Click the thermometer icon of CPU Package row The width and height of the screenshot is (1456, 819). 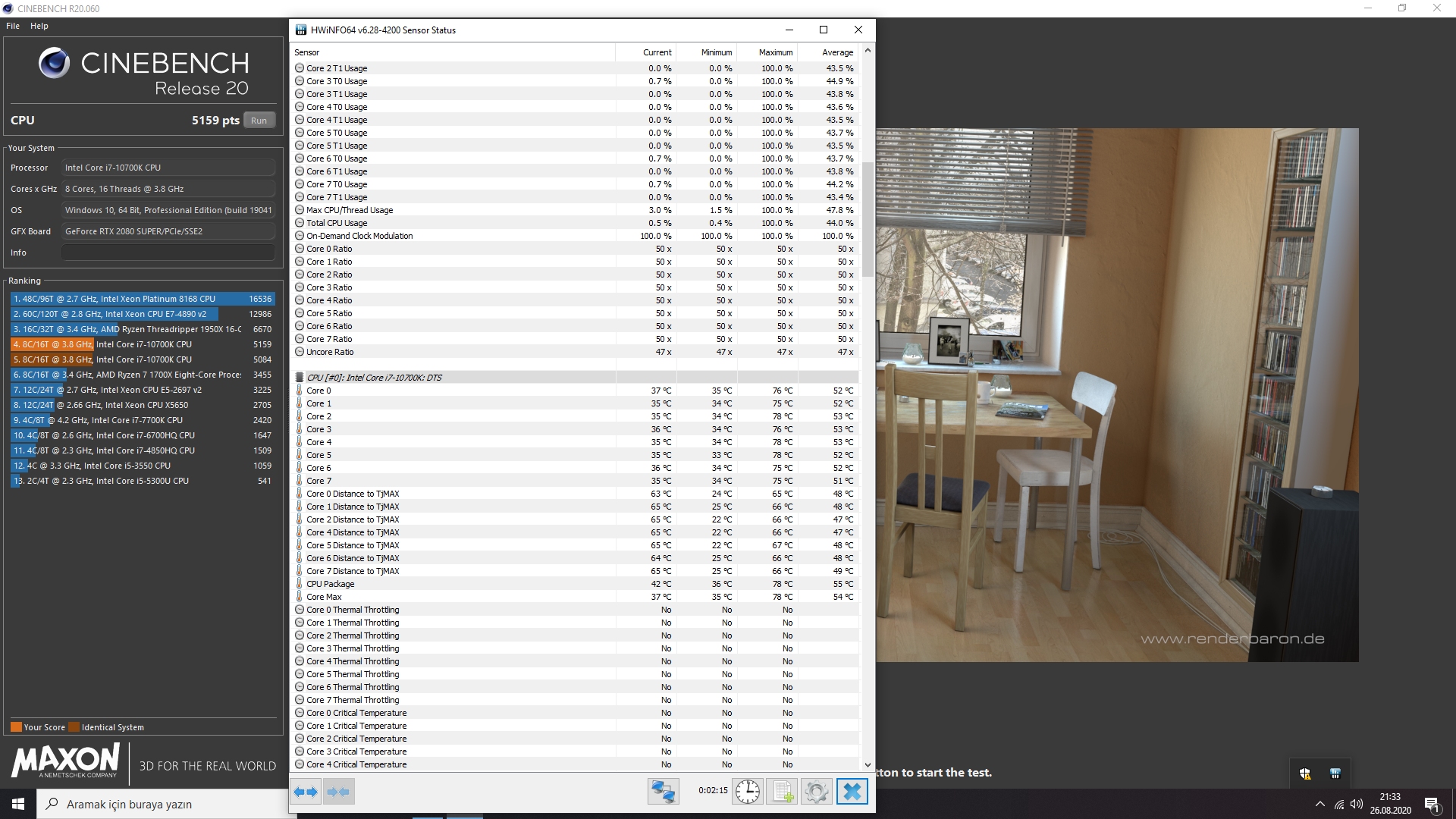pos(300,584)
